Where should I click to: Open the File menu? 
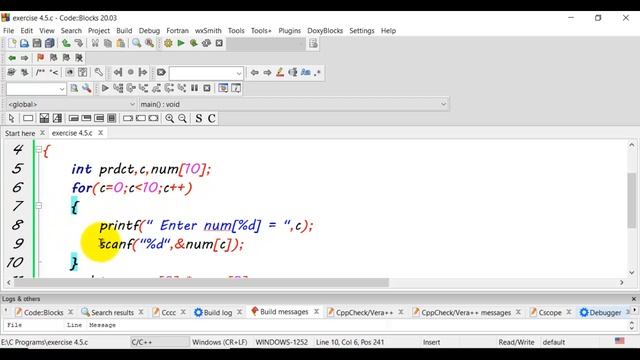[9, 31]
